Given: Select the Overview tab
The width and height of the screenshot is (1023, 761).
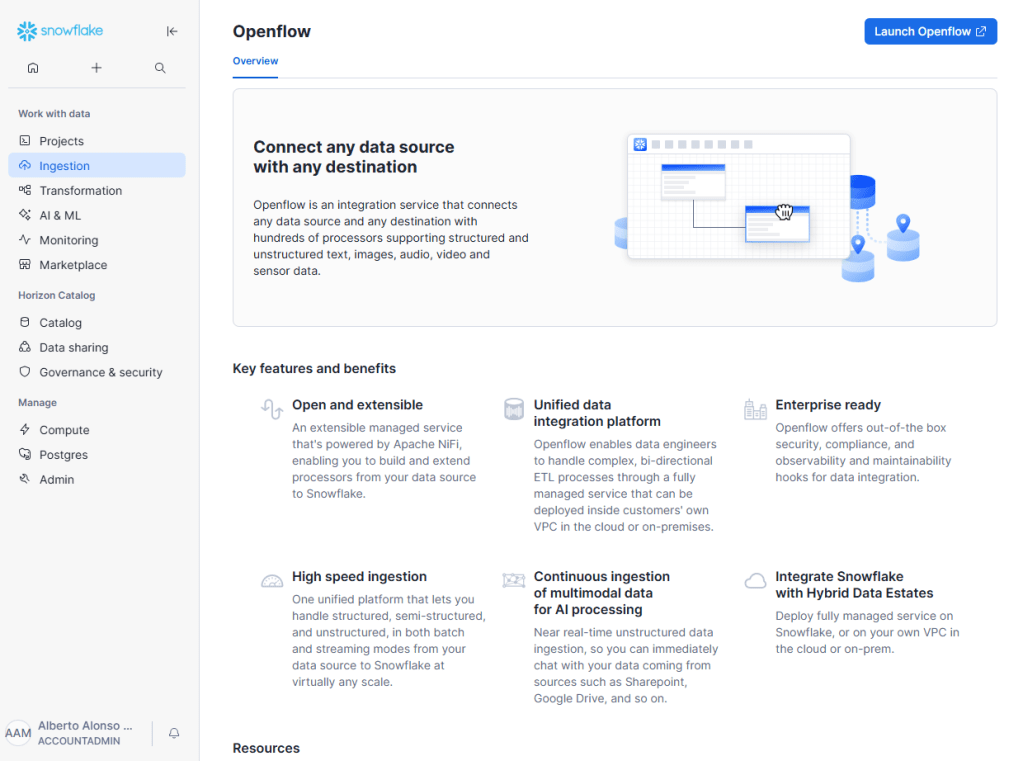Looking at the screenshot, I should [255, 61].
